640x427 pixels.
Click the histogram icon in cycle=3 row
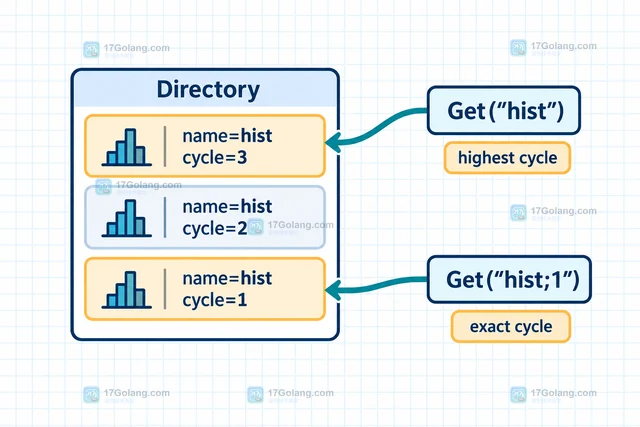[127, 147]
